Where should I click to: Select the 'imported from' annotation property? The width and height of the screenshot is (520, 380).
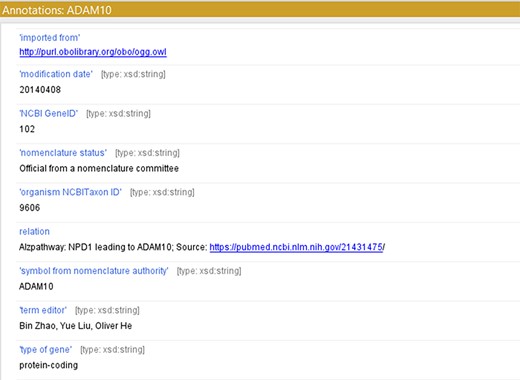[x=50, y=38]
